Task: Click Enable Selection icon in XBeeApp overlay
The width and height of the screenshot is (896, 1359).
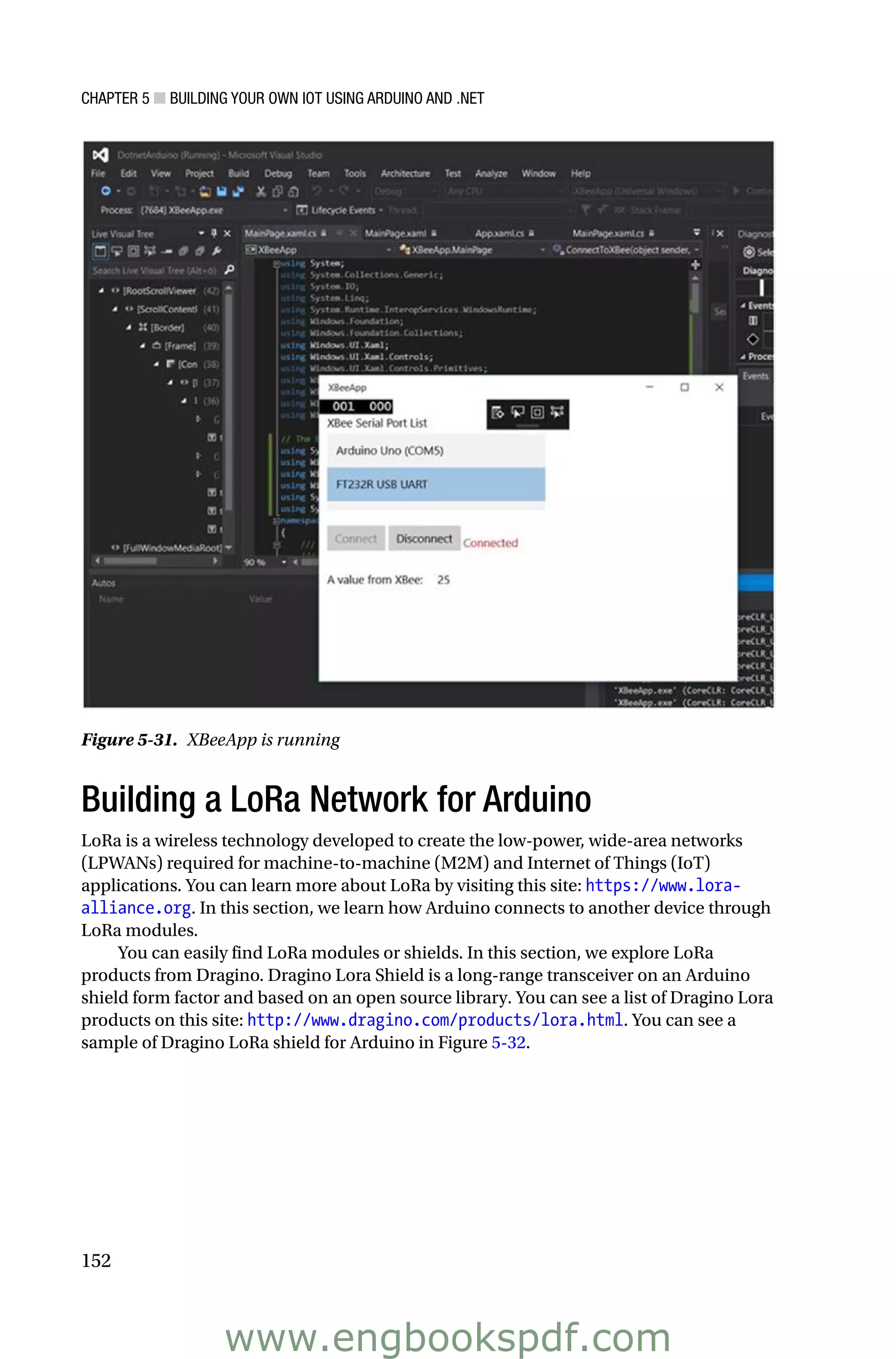Action: coord(518,412)
